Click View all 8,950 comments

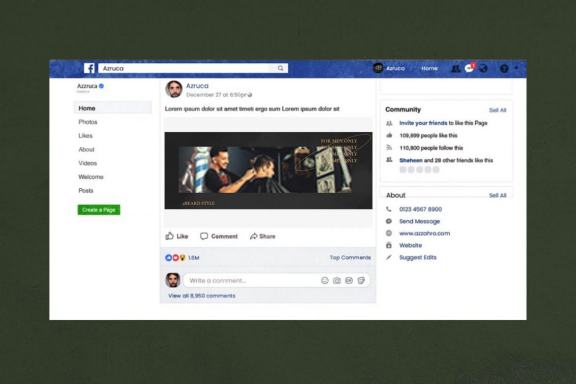click(202, 295)
